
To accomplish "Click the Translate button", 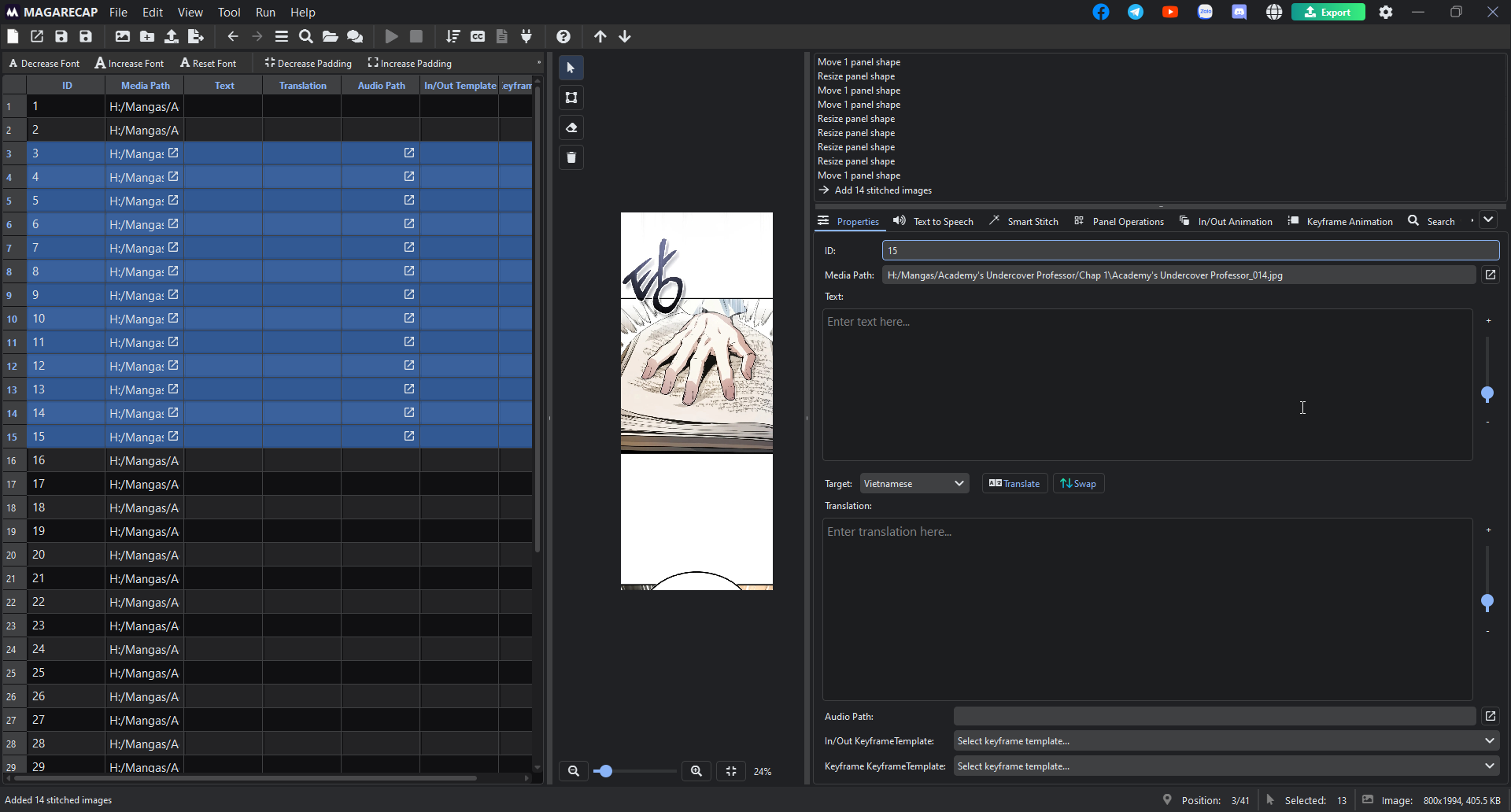I will 1014,483.
